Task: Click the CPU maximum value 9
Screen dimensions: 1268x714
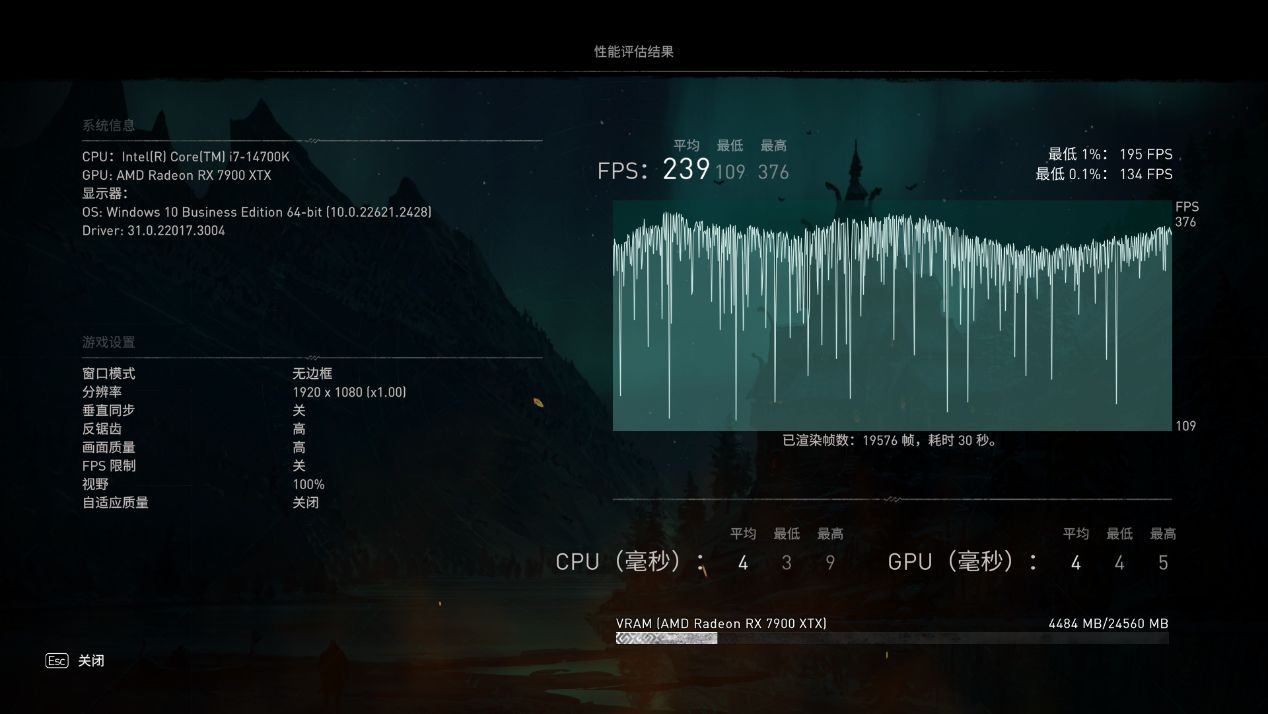Action: coord(830,563)
